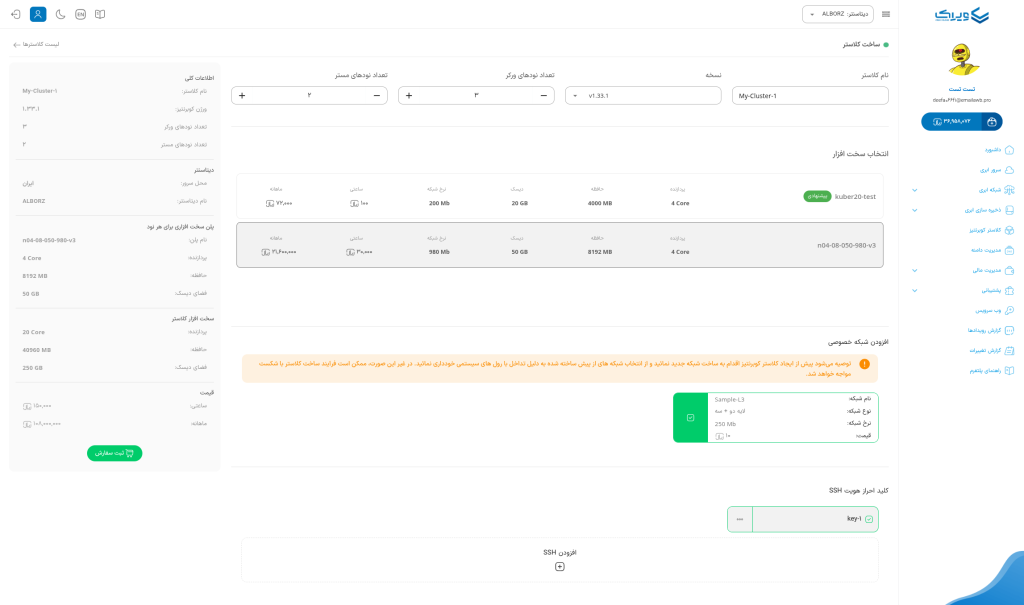Open the v1.33.1 version dropdown
This screenshot has height=605, width=1024.
coord(642,95)
